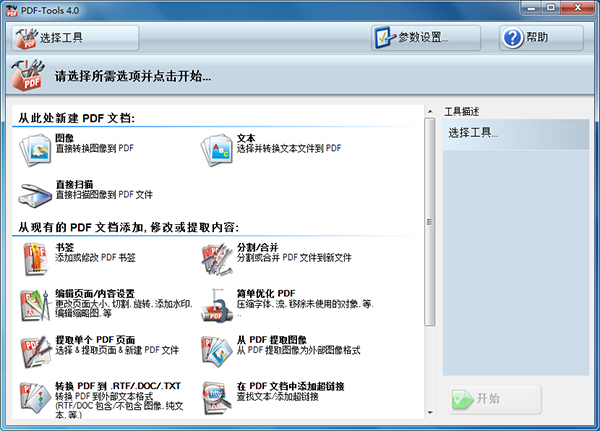Open 参数设置 settings button
Screen dimensions: 600x431
426,38
